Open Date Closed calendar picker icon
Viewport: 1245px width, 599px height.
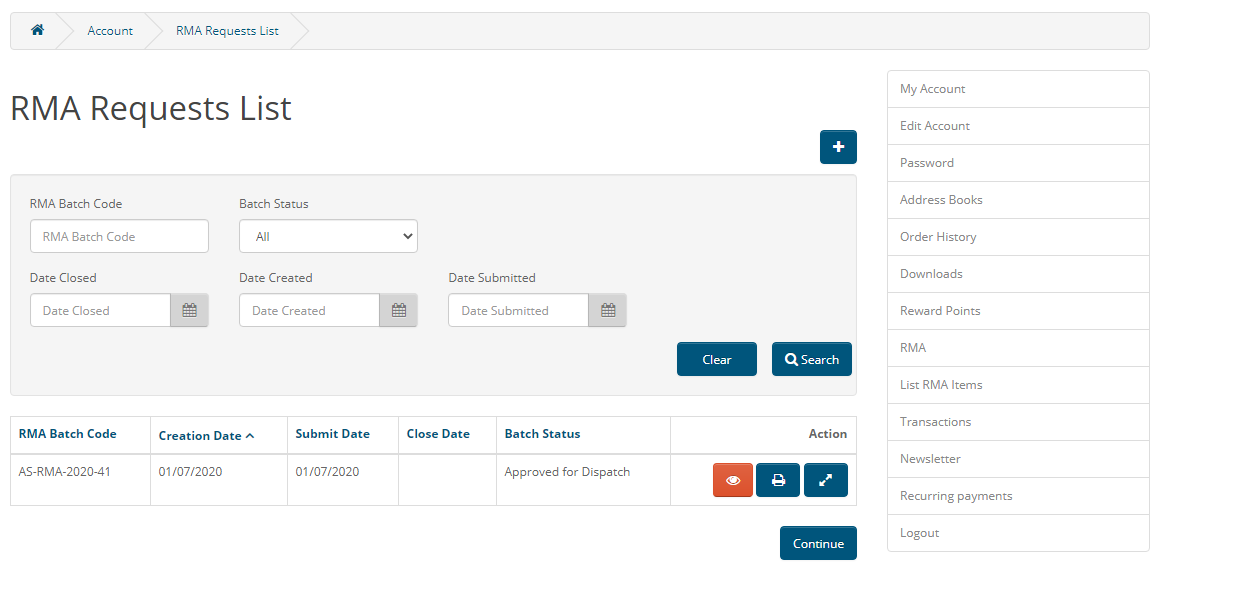[x=189, y=310]
